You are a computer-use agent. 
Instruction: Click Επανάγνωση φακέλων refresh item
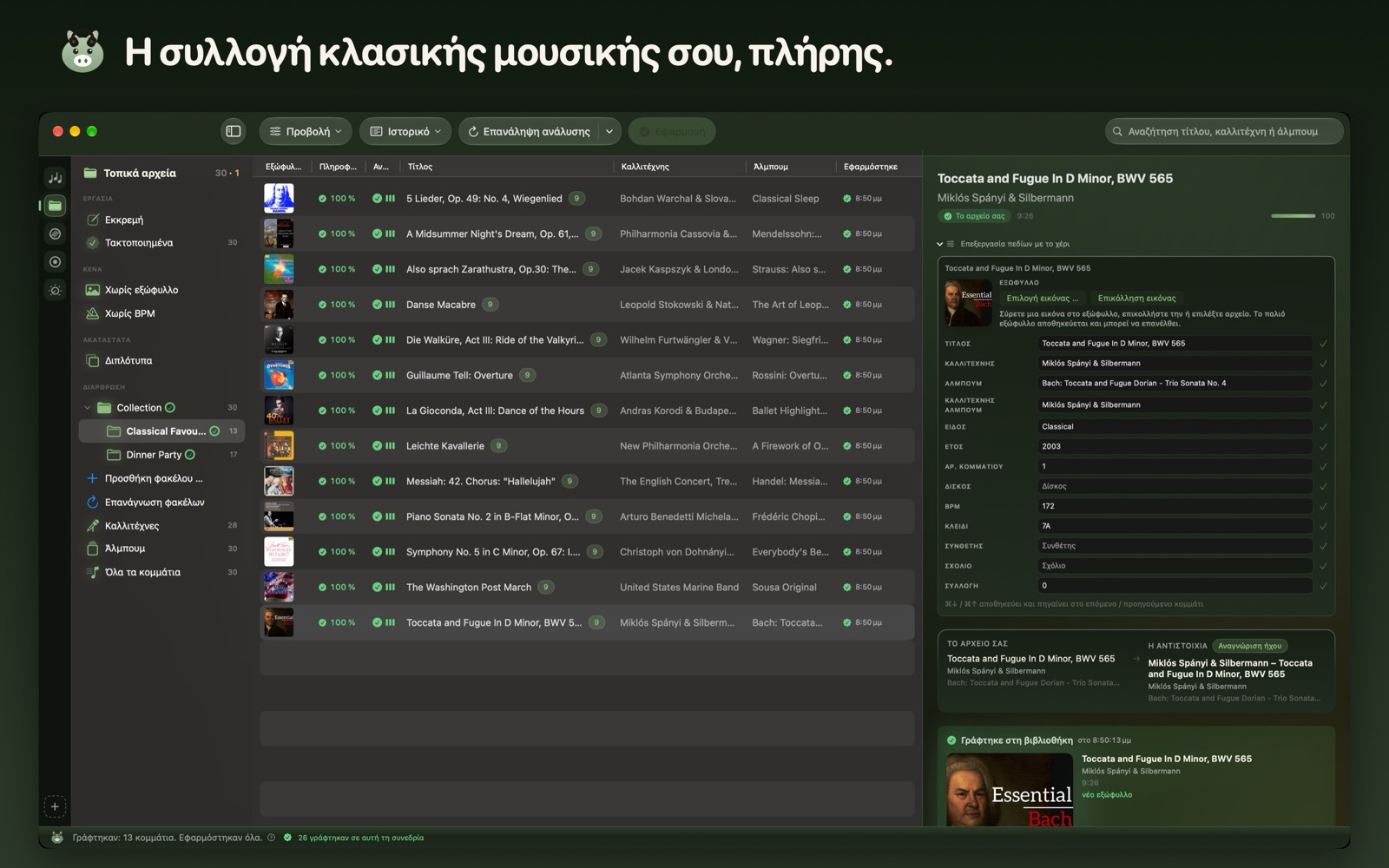pos(161,502)
